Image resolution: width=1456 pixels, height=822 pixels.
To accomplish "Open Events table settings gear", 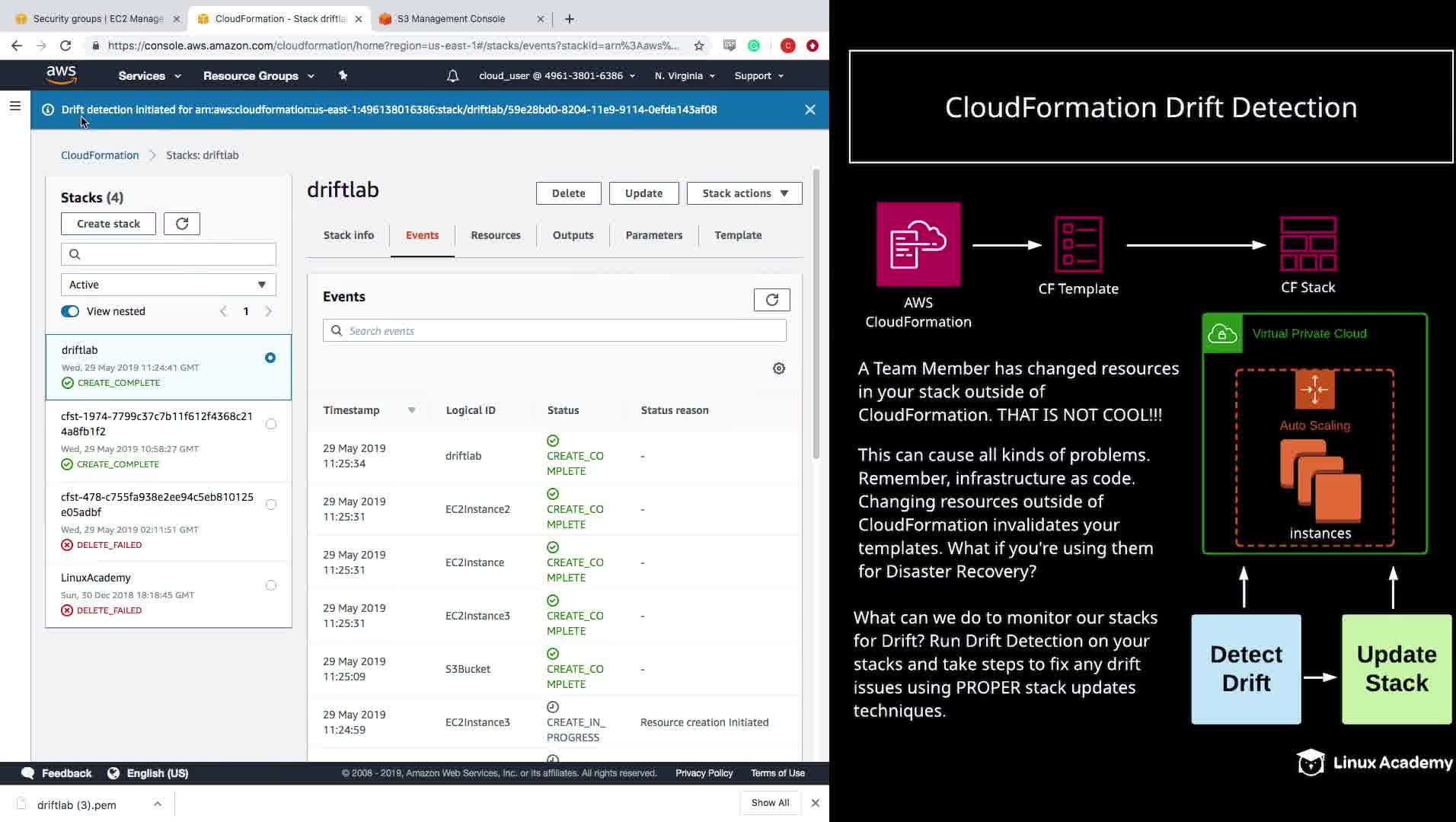I will click(x=779, y=368).
